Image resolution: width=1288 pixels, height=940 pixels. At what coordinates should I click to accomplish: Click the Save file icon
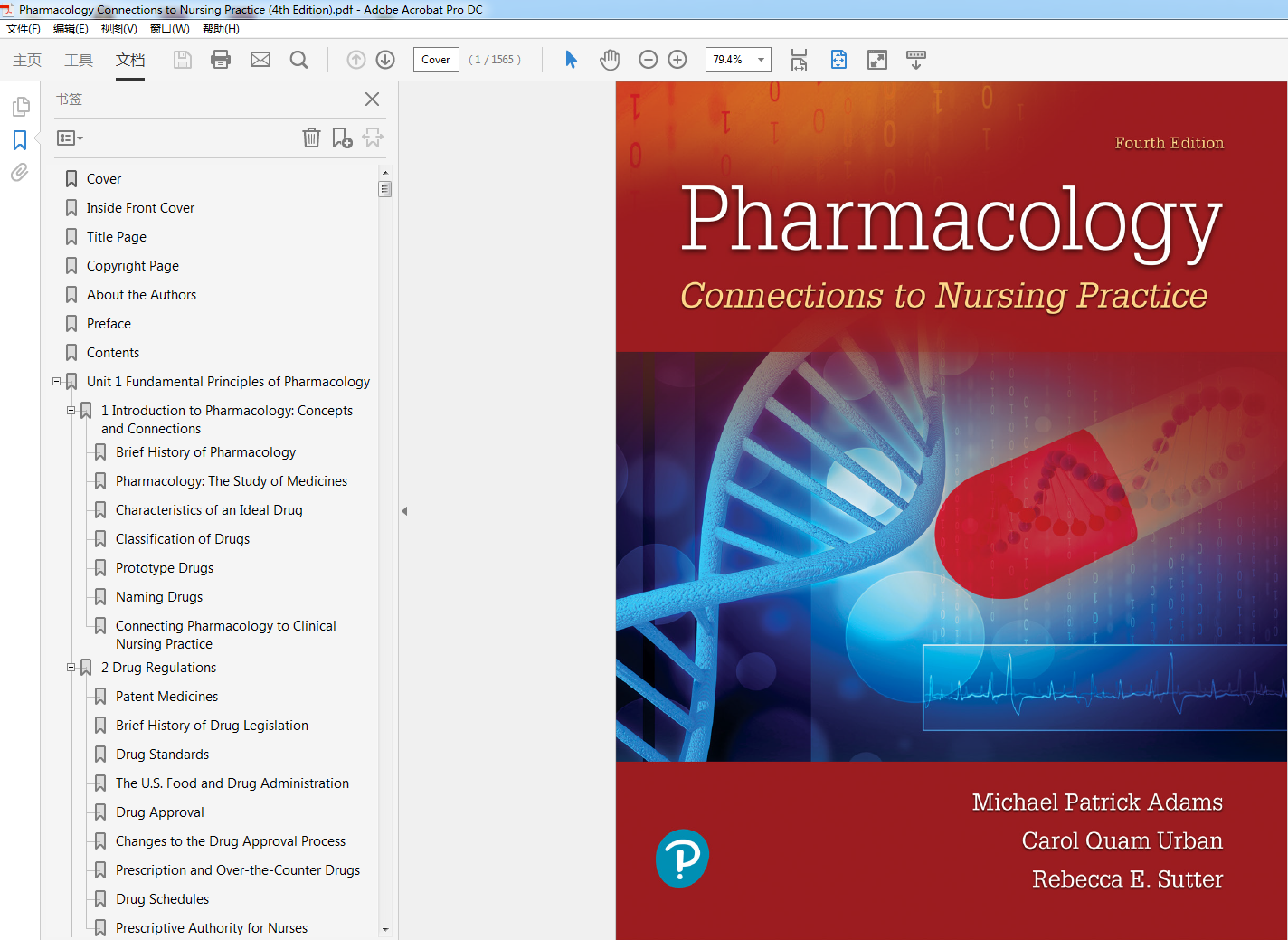click(183, 60)
